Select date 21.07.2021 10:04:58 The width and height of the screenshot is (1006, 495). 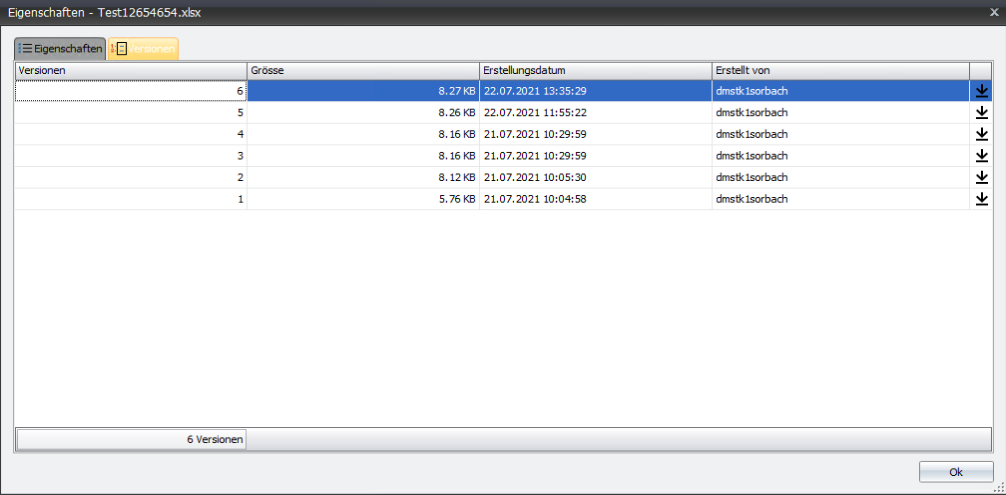595,199
